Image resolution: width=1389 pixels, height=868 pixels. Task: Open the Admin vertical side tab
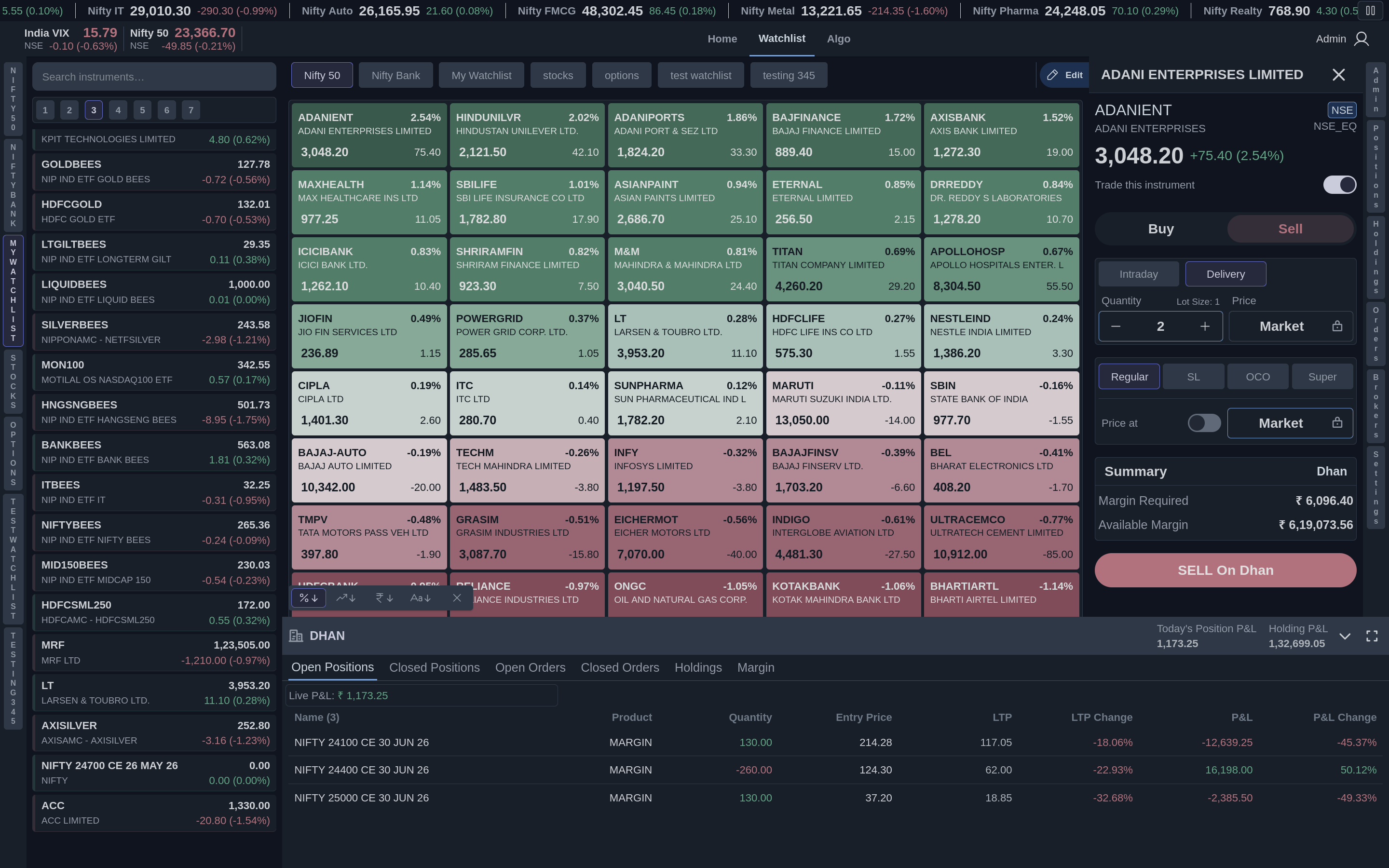(1376, 90)
